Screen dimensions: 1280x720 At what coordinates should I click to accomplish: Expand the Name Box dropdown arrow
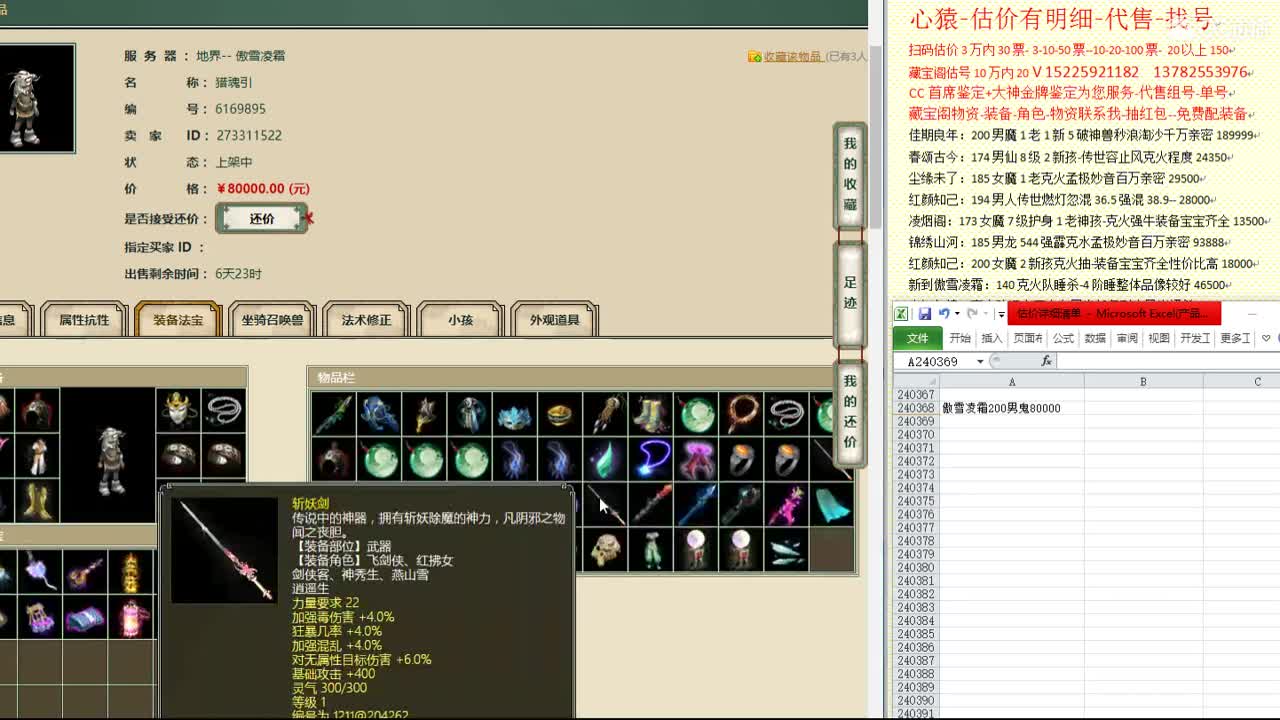[980, 362]
